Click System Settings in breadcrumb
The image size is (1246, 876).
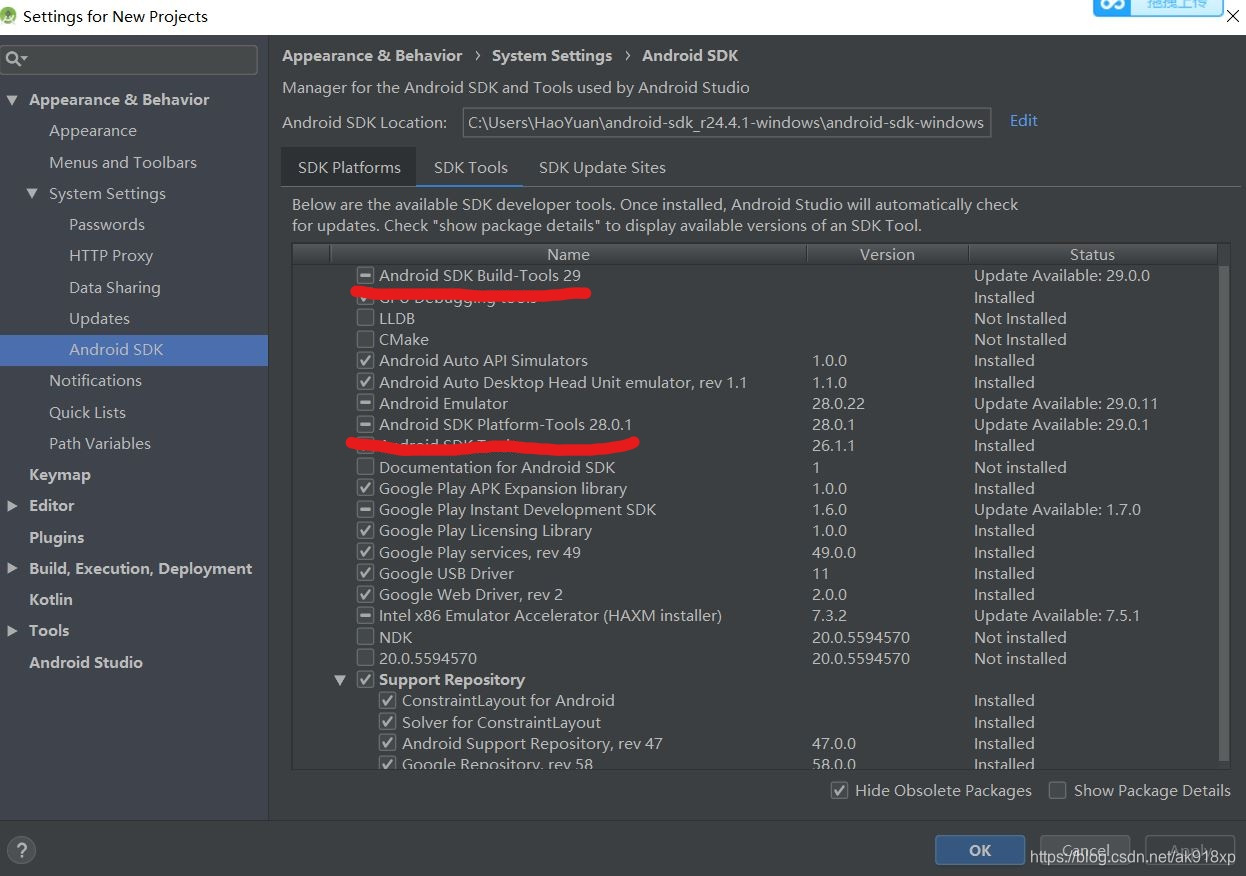552,56
